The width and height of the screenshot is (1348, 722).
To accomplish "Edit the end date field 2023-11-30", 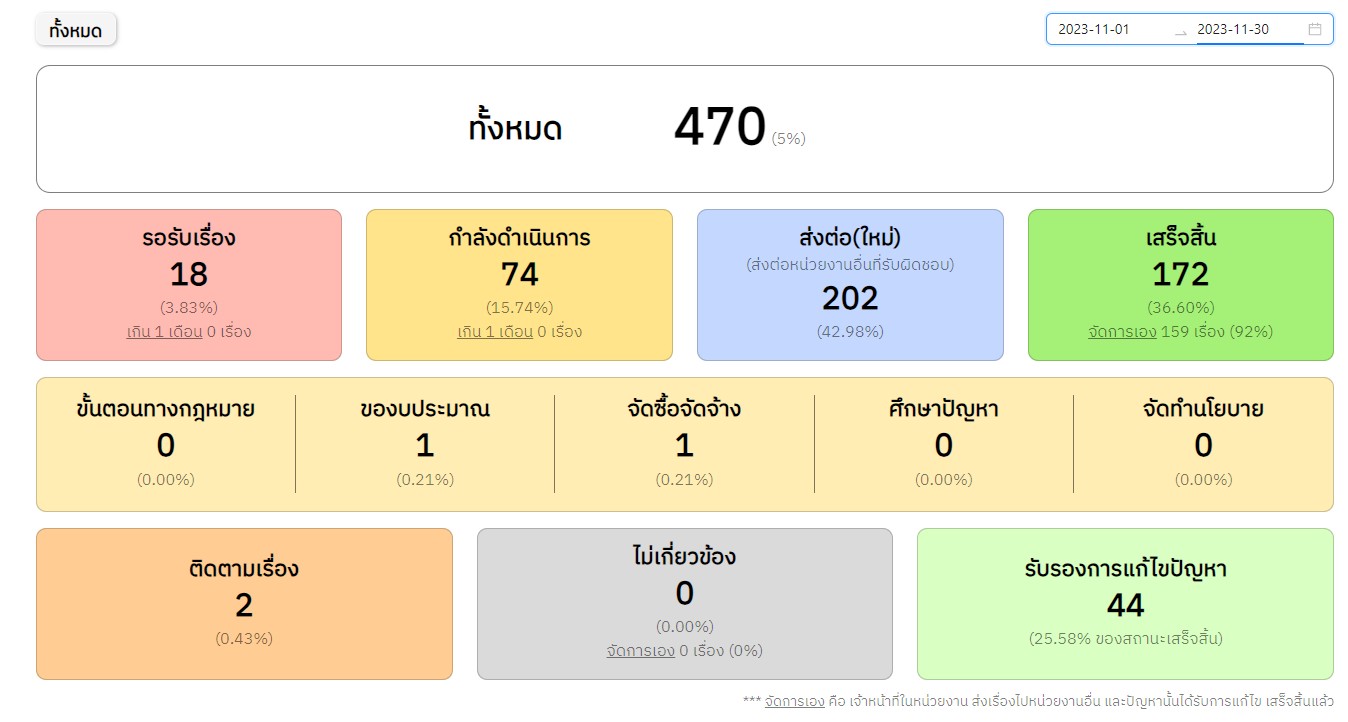I will [x=1250, y=29].
